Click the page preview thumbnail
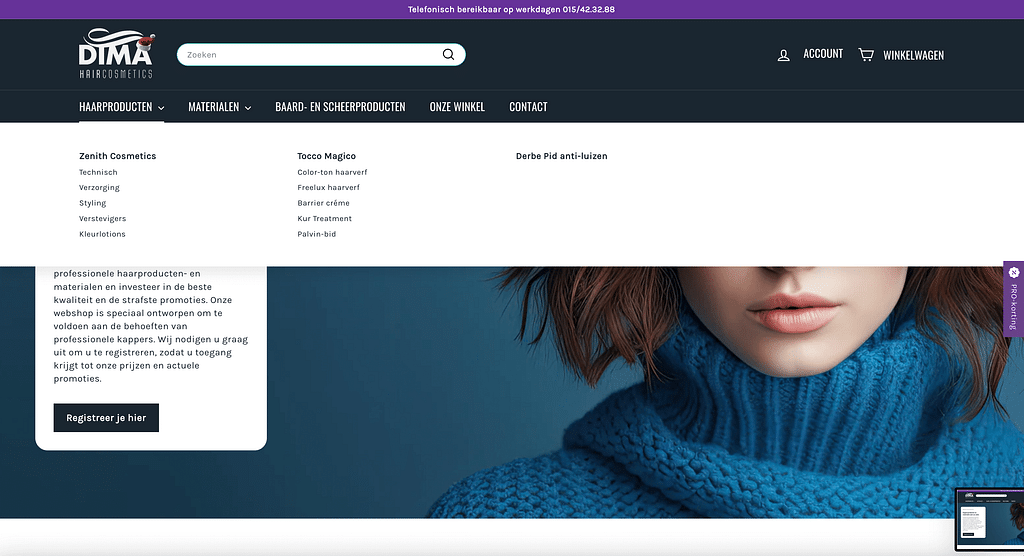The width and height of the screenshot is (1024, 556). [988, 520]
